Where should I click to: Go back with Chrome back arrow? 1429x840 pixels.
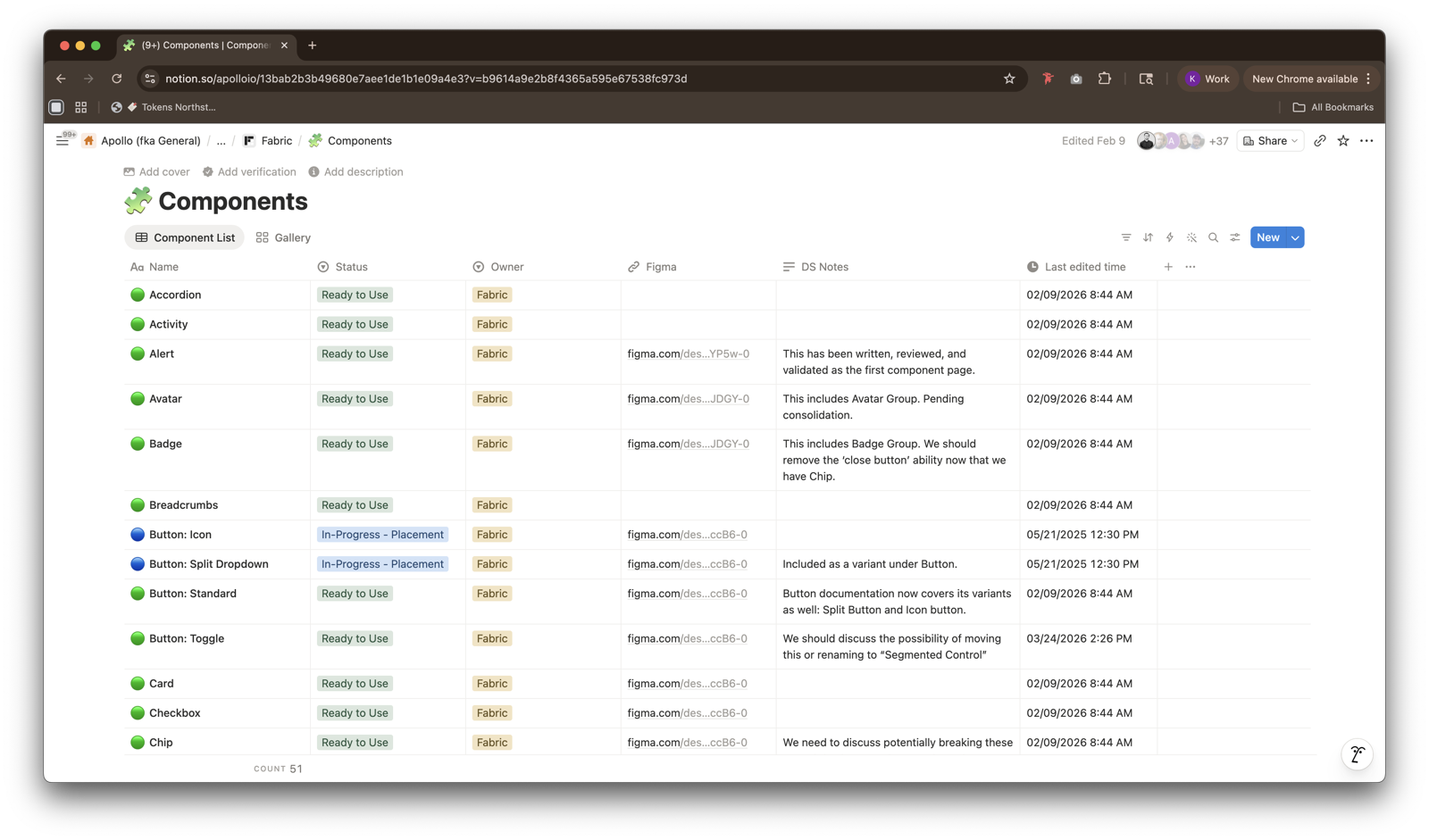(61, 79)
